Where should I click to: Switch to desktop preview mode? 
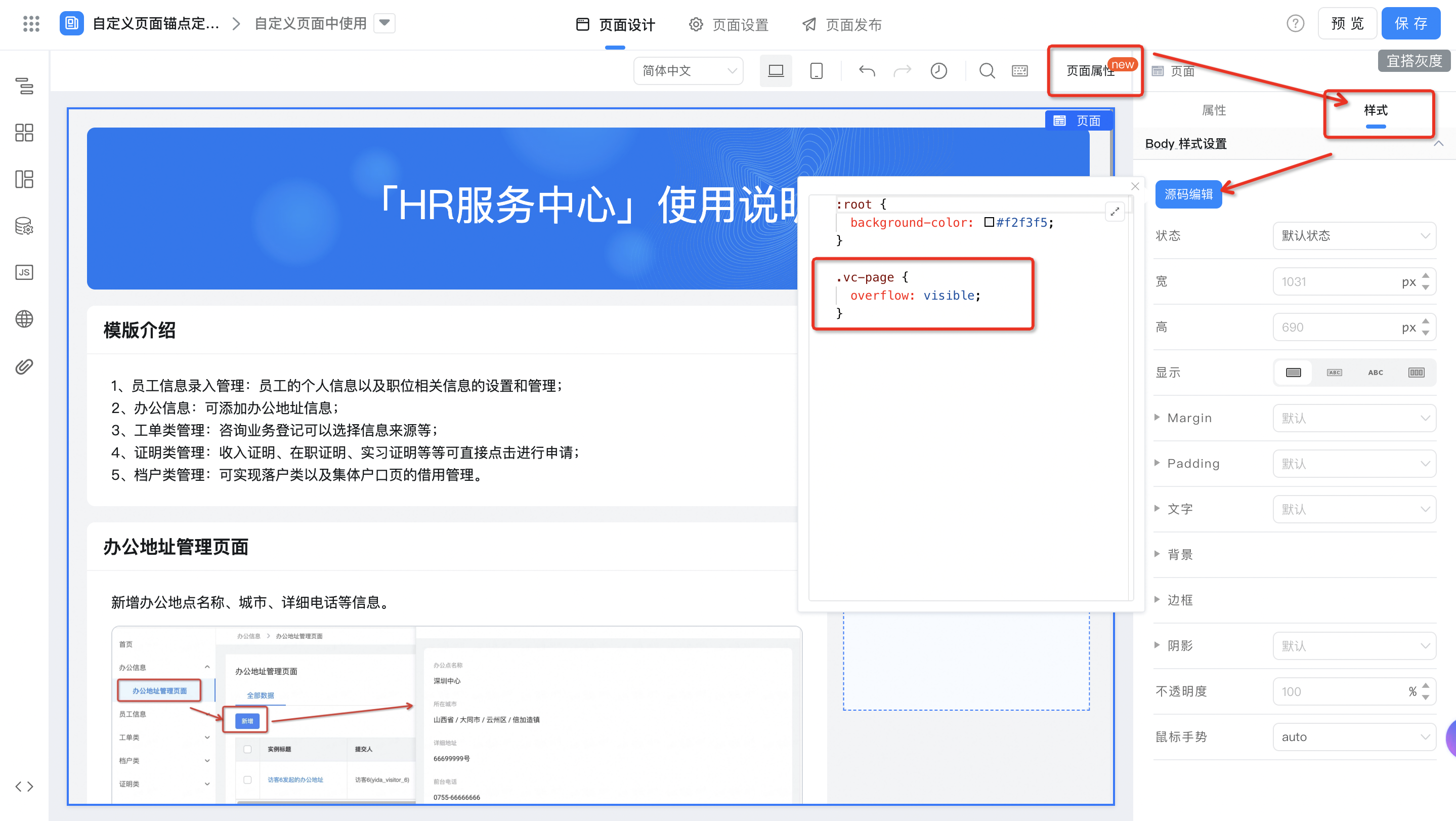[776, 71]
